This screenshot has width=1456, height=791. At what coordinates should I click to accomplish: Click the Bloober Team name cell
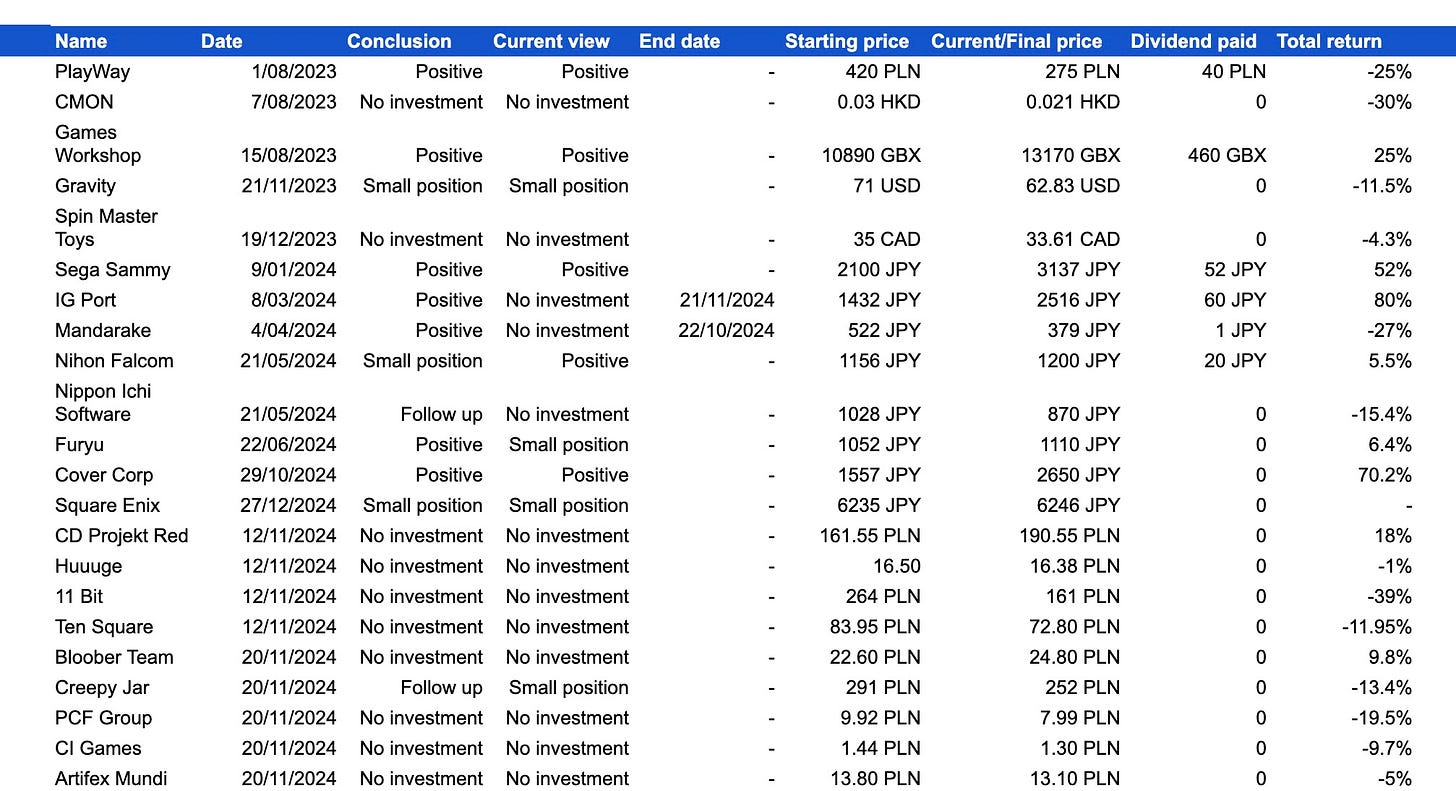tap(114, 657)
